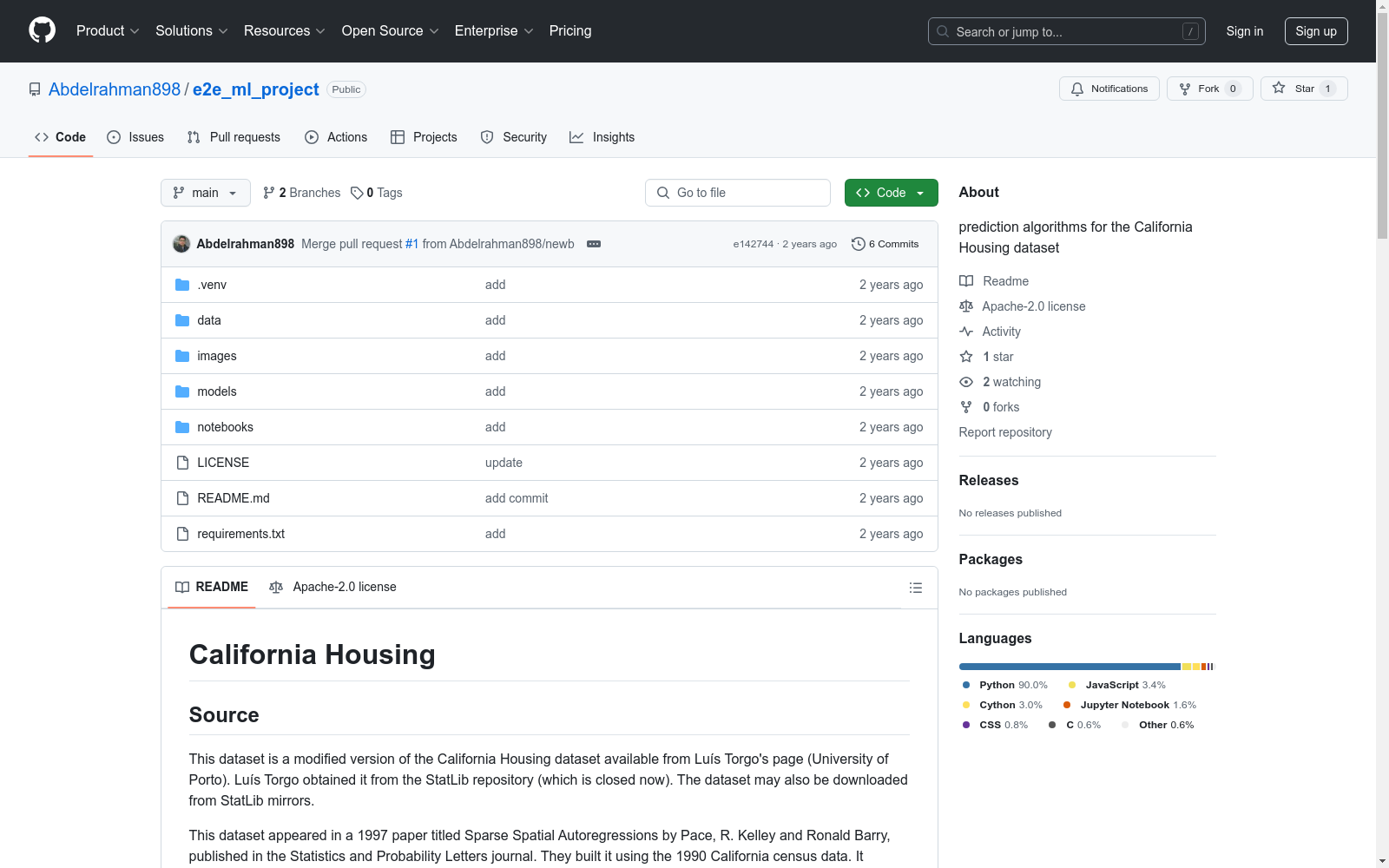1389x868 pixels.
Task: Open the e2e_ml_project repository link
Action: pos(256,89)
